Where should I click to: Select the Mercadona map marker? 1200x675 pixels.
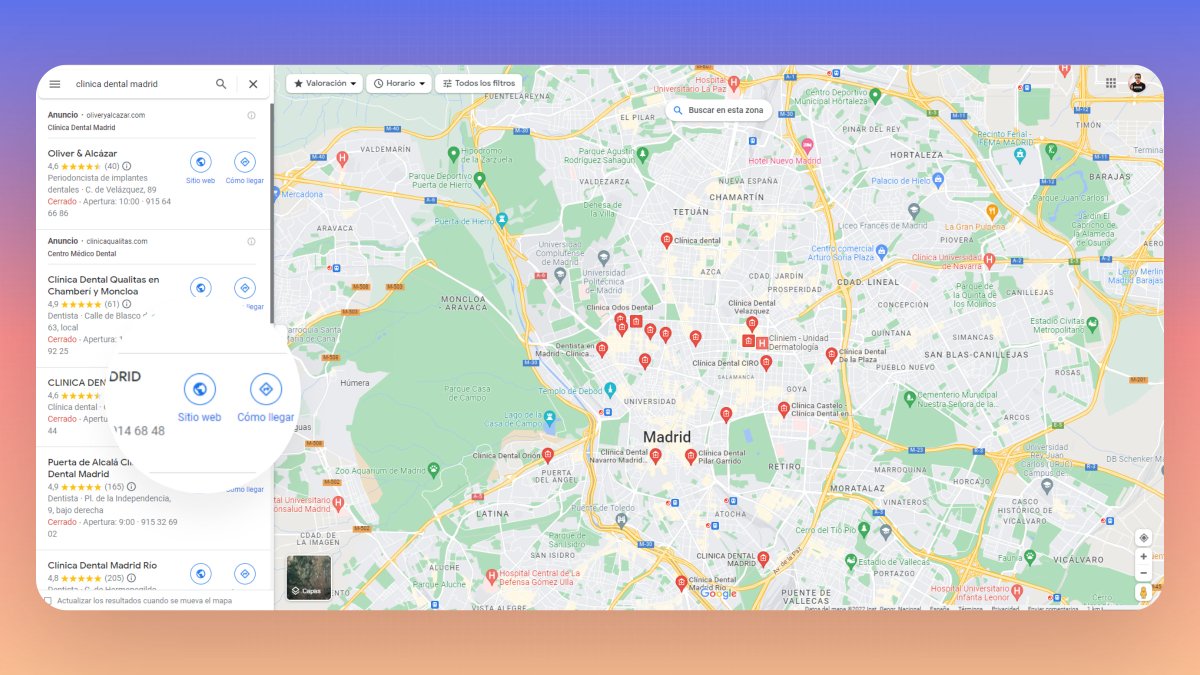(277, 195)
